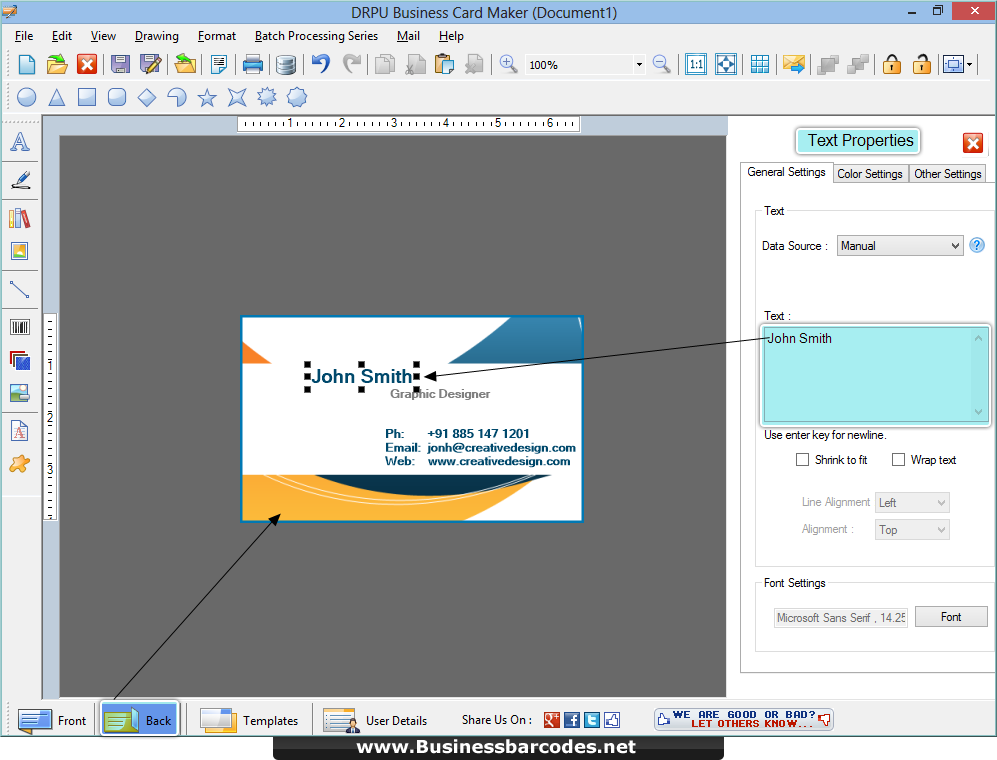Toggle the grid icon in toolbar
The height and width of the screenshot is (760, 997).
click(x=759, y=64)
